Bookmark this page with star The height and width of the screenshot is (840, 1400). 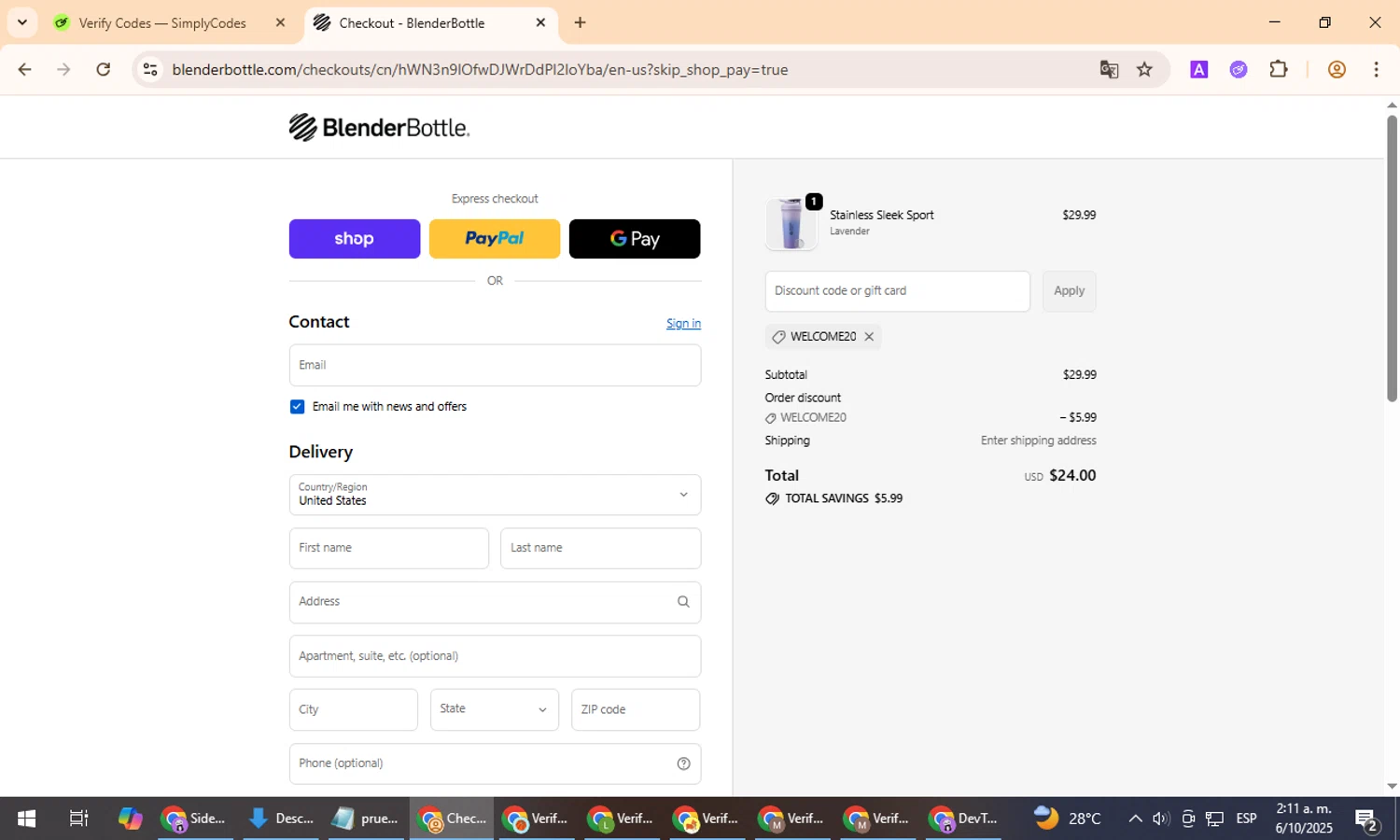[x=1144, y=70]
